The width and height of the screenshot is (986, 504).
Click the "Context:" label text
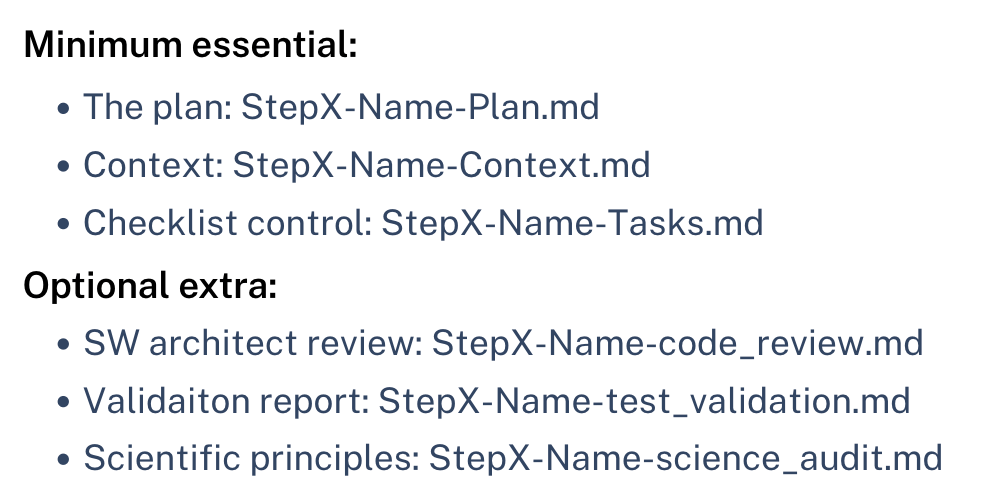tap(153, 165)
